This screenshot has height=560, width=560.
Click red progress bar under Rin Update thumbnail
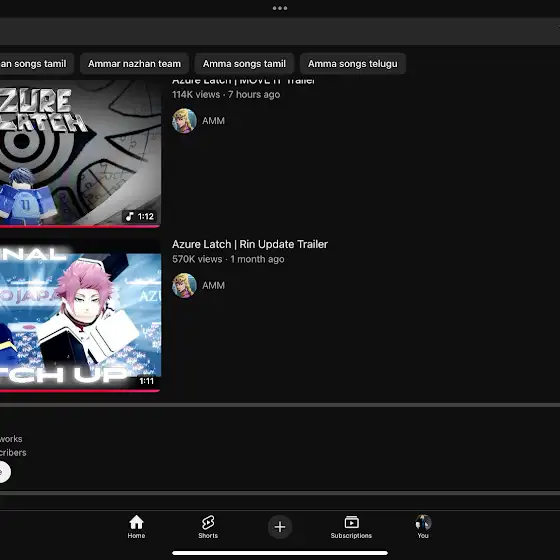[x=80, y=391]
